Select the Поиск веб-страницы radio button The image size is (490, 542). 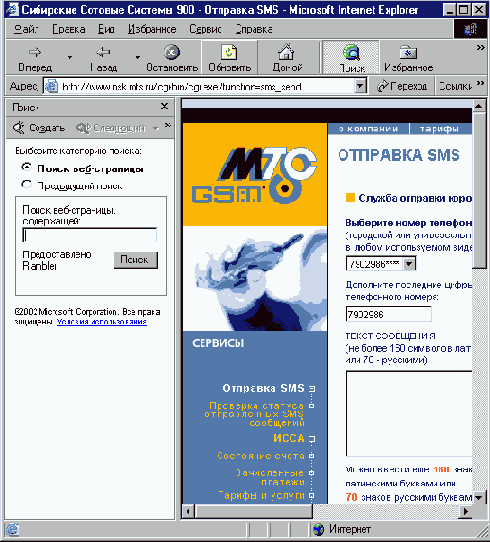point(27,167)
